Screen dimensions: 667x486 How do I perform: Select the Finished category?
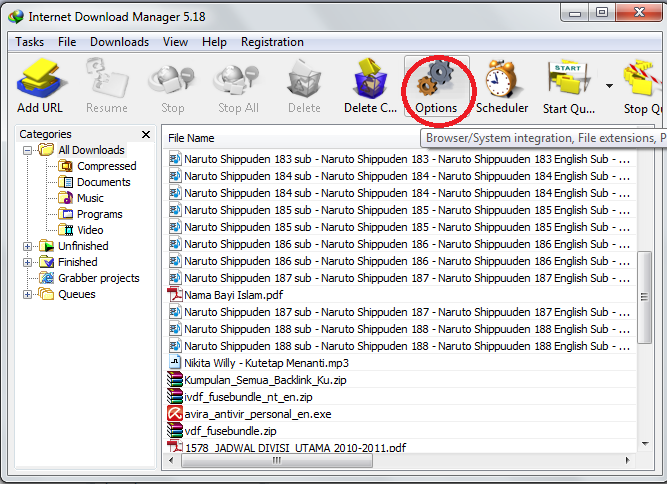(x=78, y=262)
